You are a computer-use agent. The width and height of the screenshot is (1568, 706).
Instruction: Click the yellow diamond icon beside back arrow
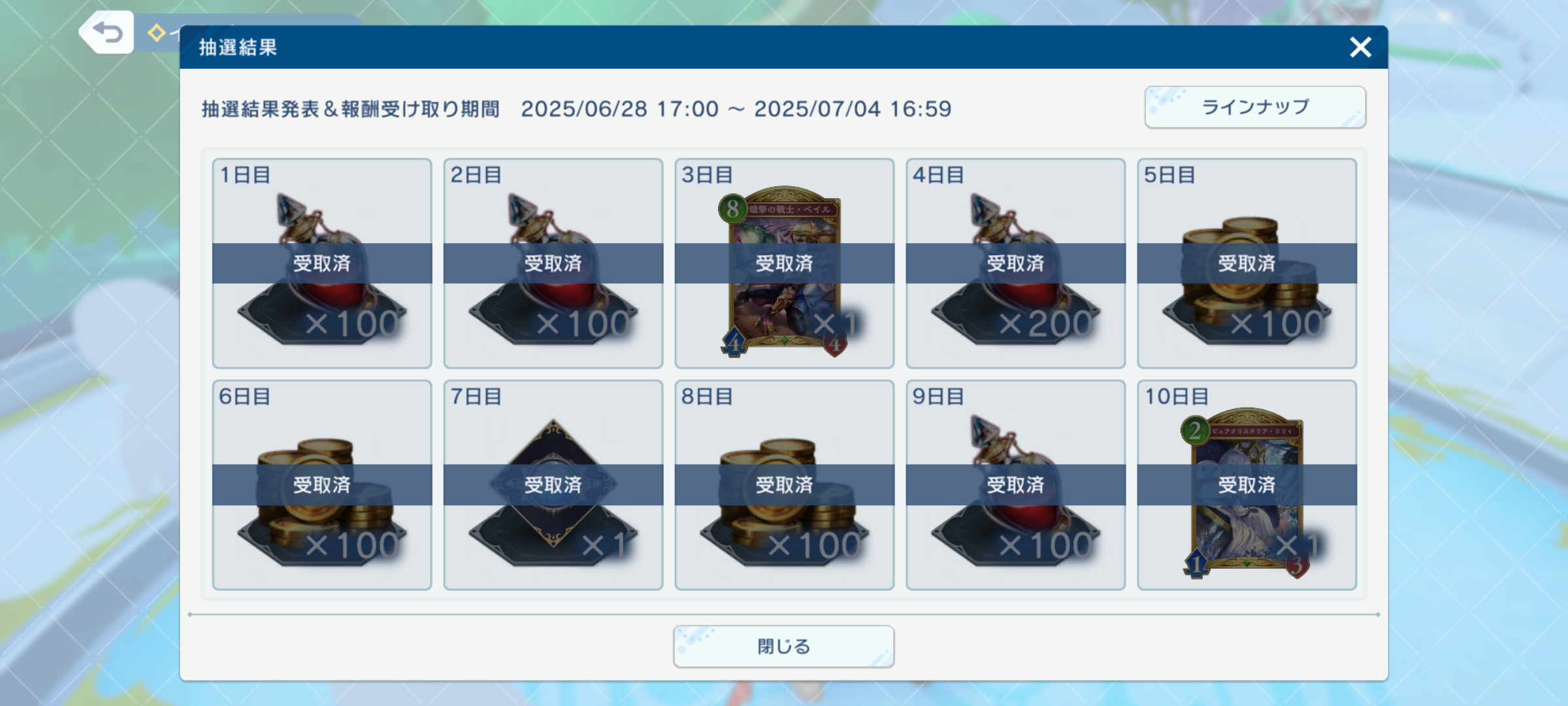click(x=156, y=33)
